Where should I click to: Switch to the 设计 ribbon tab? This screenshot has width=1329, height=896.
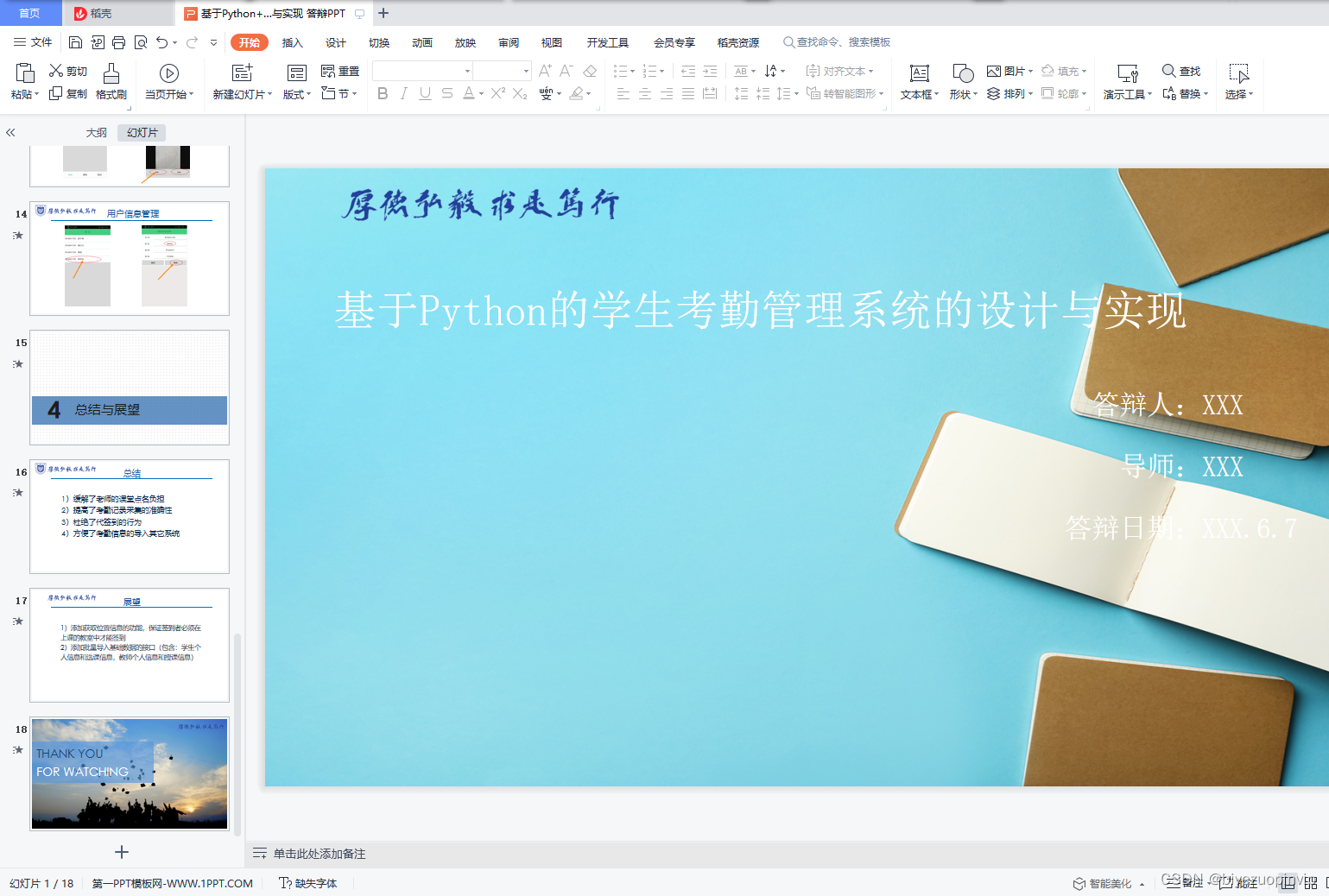[335, 41]
